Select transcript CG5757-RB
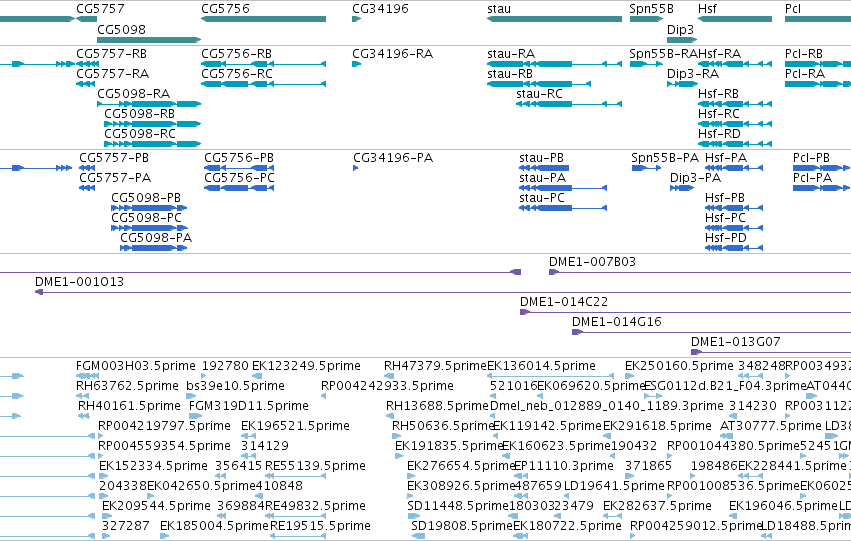Viewport: 851px width, 541px height. (111, 54)
